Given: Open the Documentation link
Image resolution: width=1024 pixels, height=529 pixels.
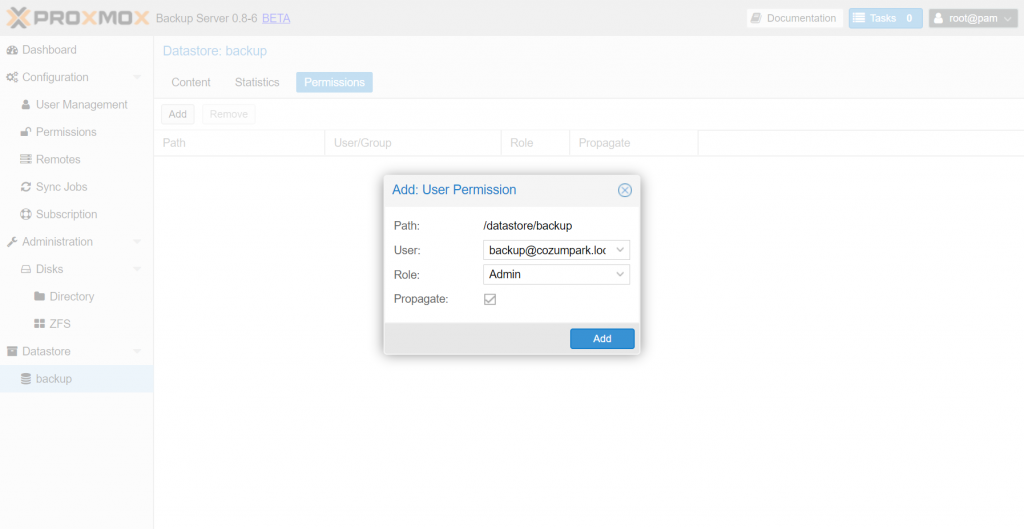Looking at the screenshot, I should 795,18.
